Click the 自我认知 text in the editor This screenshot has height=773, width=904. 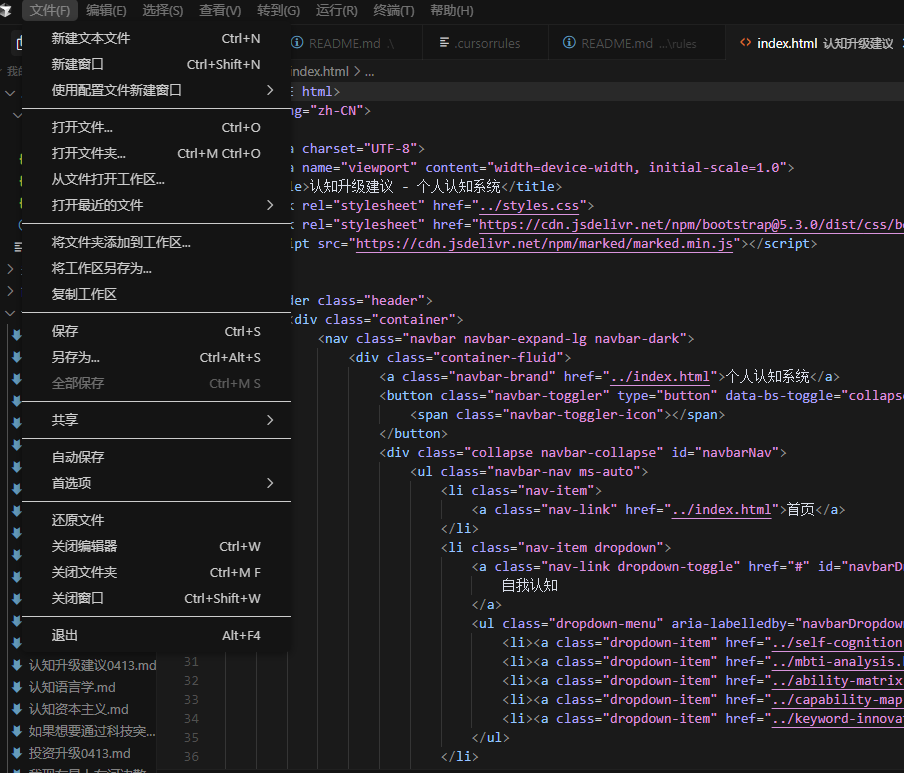(x=529, y=586)
